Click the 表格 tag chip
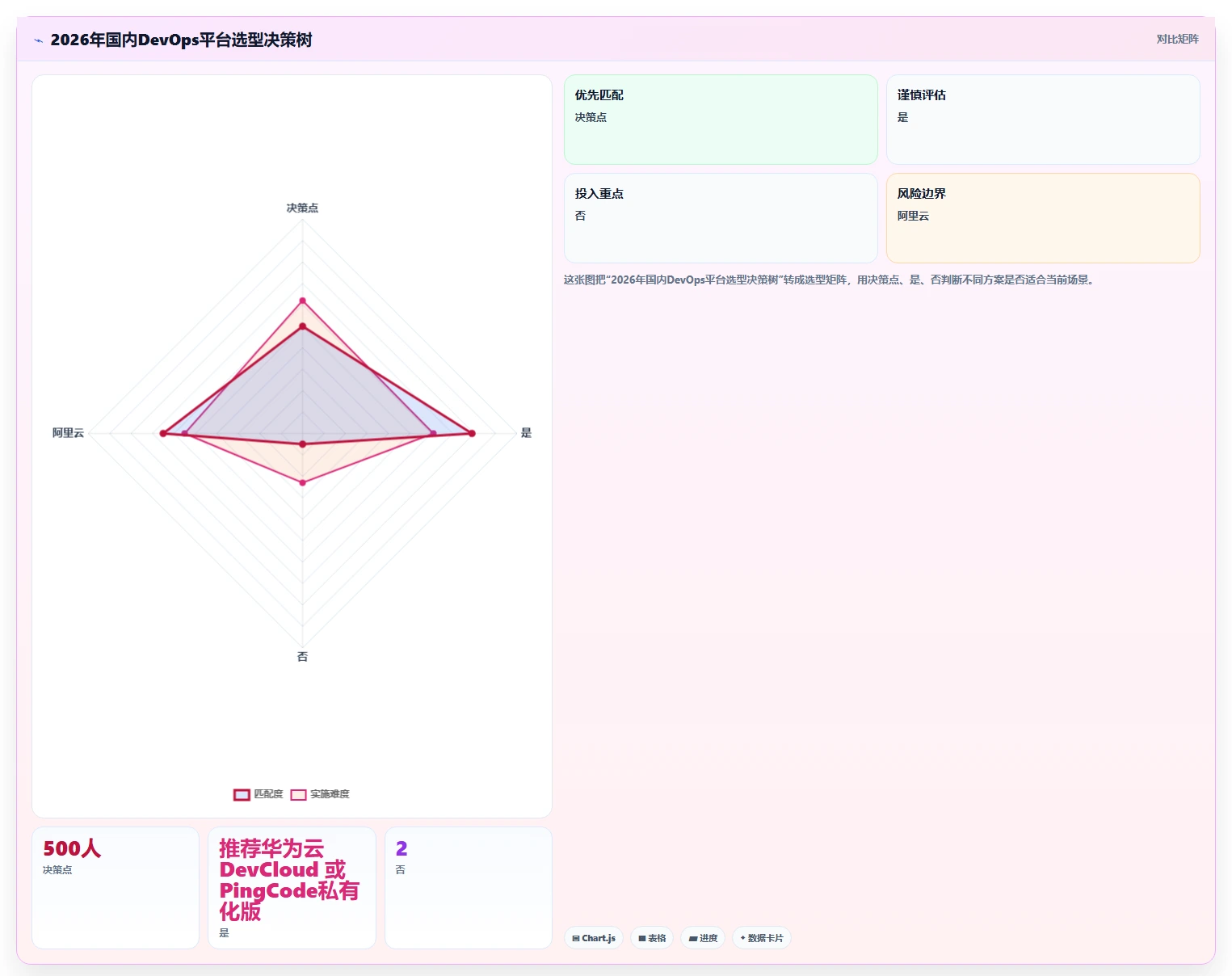This screenshot has height=976, width=1232. tap(652, 938)
